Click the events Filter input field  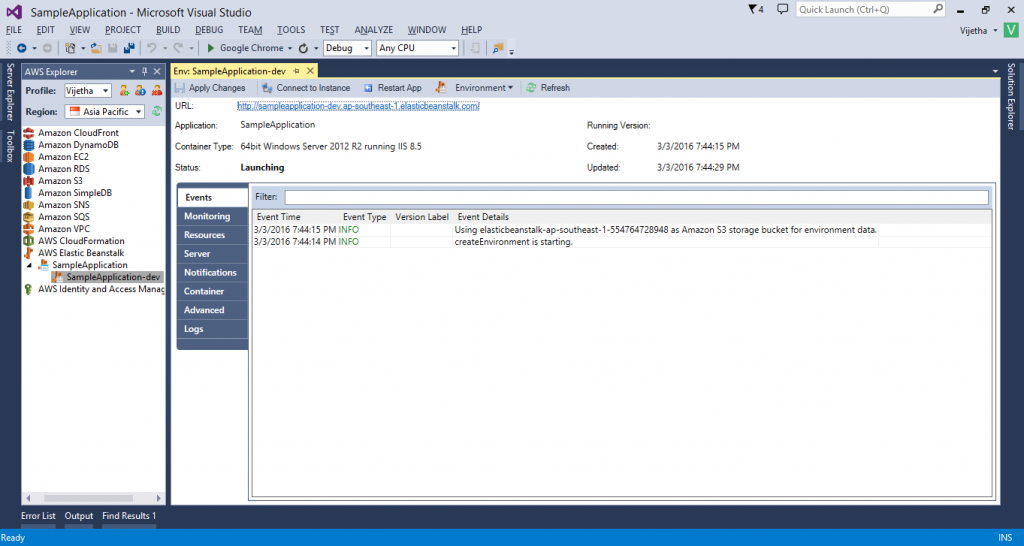tap(636, 197)
